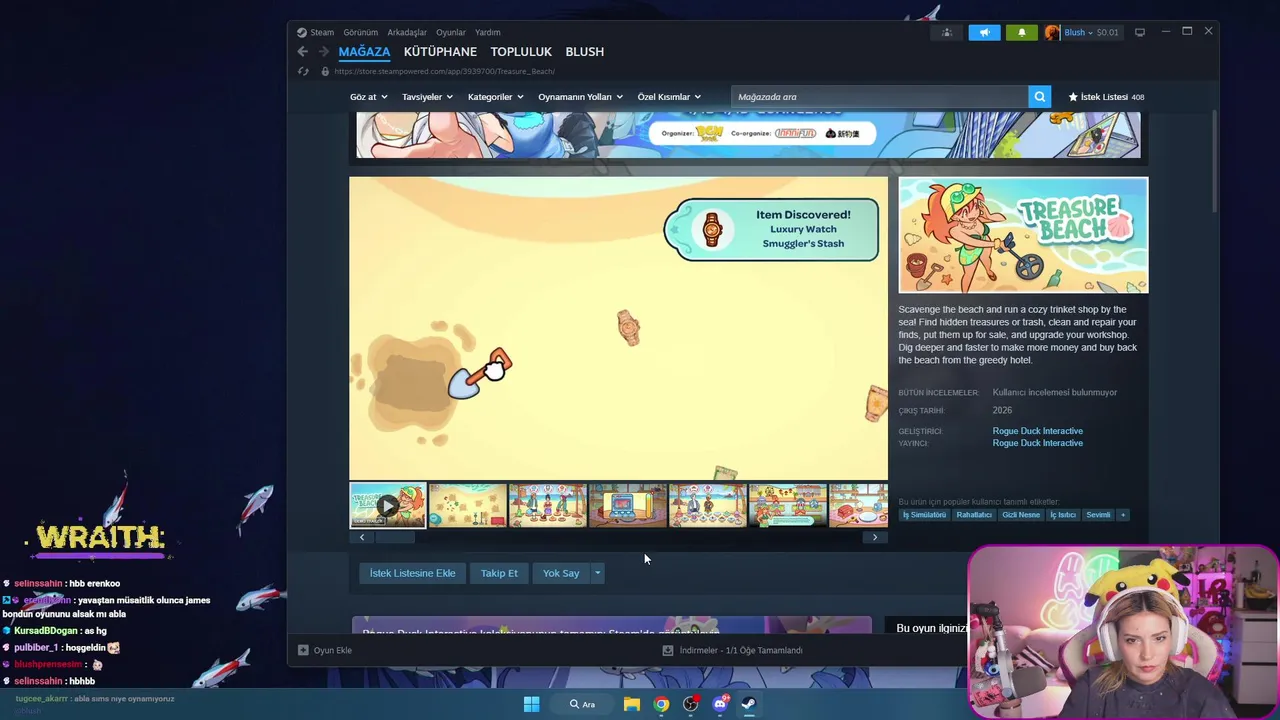The width and height of the screenshot is (1280, 720).
Task: Expand the Özel Kısımlar dropdown
Action: click(x=669, y=97)
